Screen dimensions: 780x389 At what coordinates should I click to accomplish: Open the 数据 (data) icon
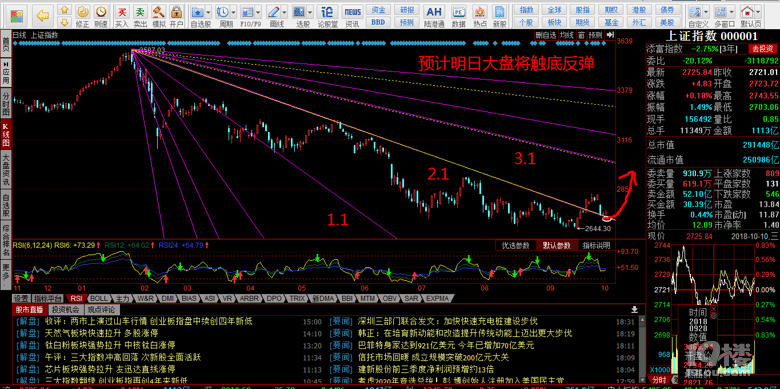458,15
